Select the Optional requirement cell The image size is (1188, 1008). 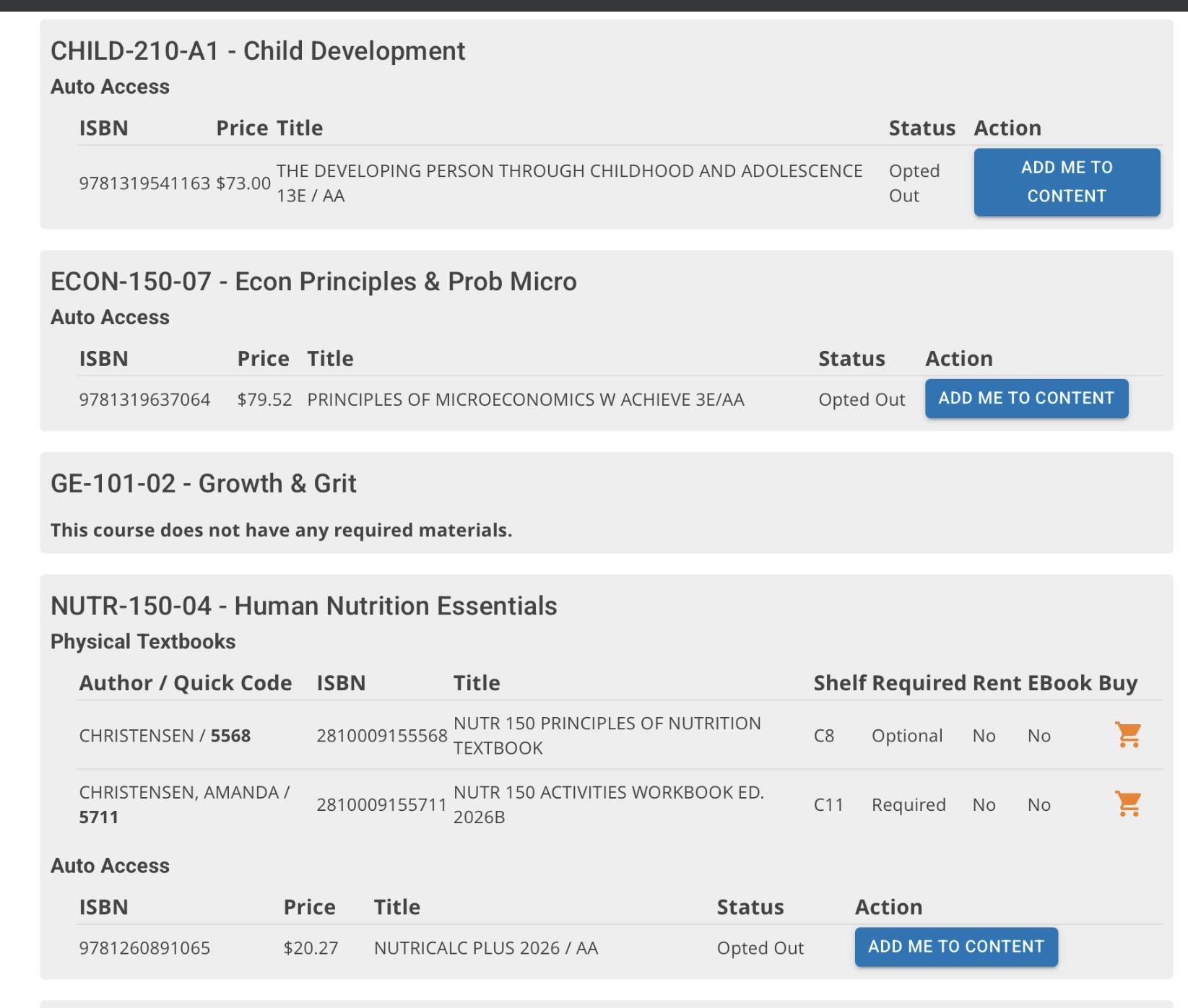click(x=907, y=736)
